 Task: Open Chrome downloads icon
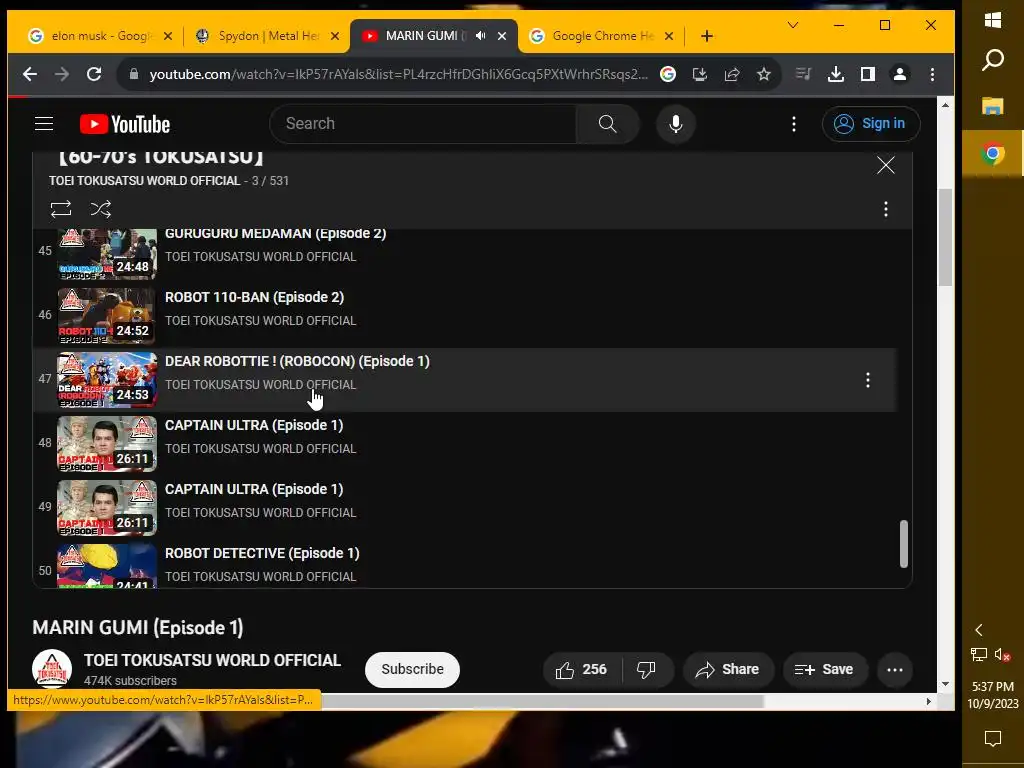coord(835,74)
